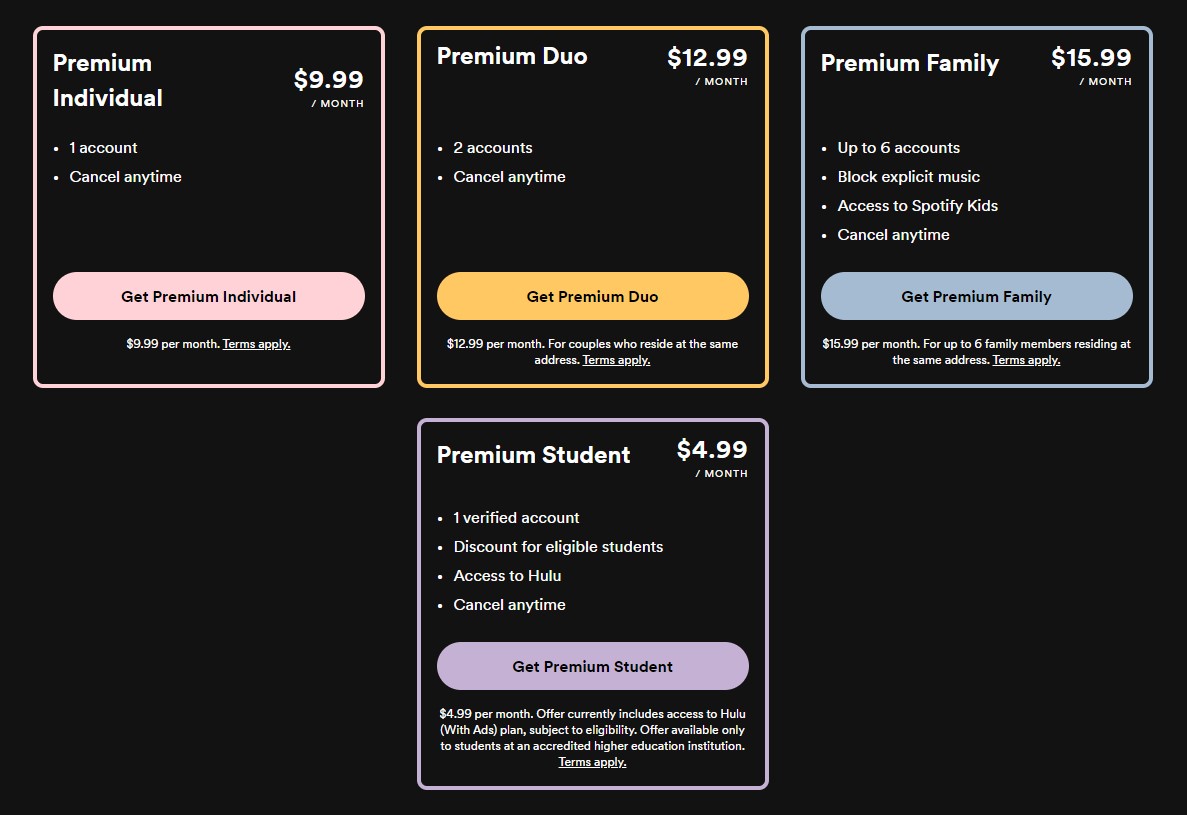
Task: Select the Get Premium Student button
Action: pyautogui.click(x=592, y=666)
